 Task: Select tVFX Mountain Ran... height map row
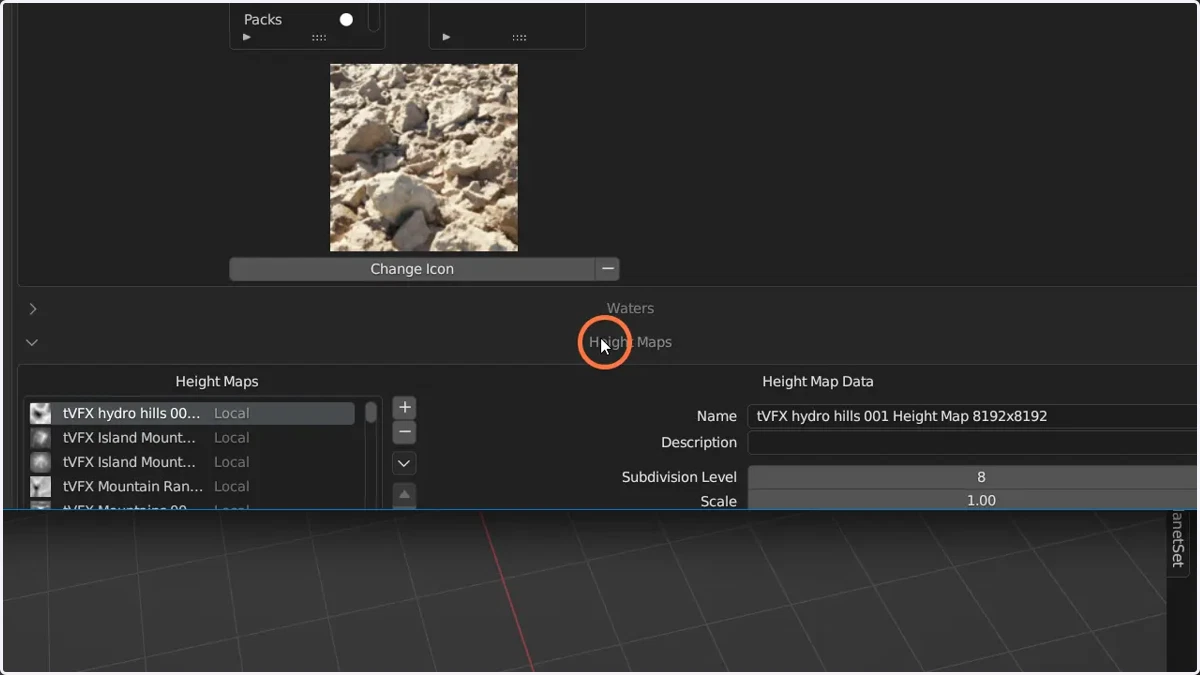(190, 487)
